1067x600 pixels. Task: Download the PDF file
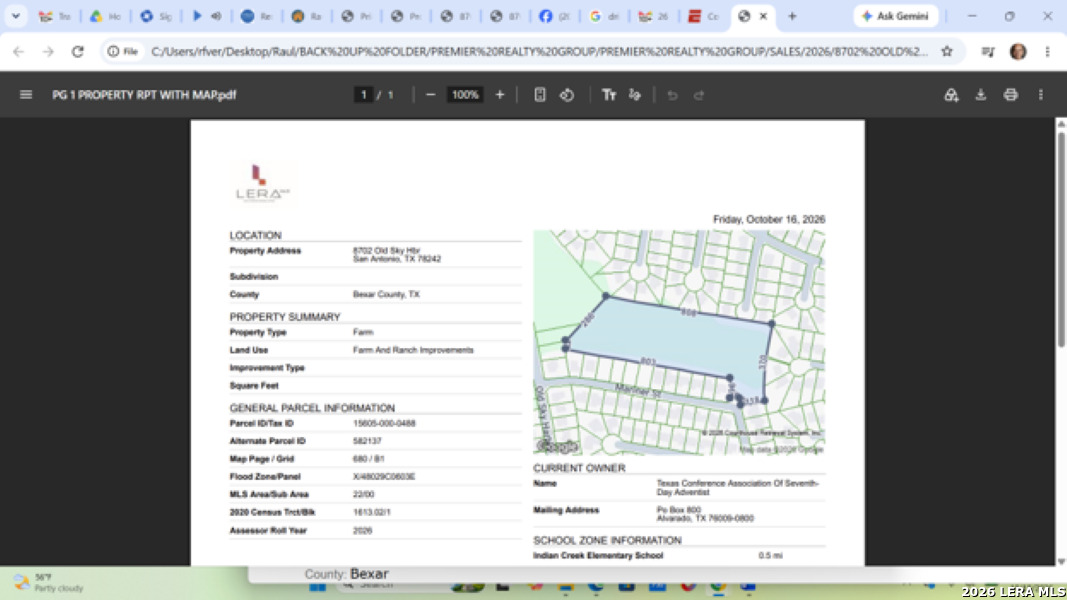[x=981, y=95]
